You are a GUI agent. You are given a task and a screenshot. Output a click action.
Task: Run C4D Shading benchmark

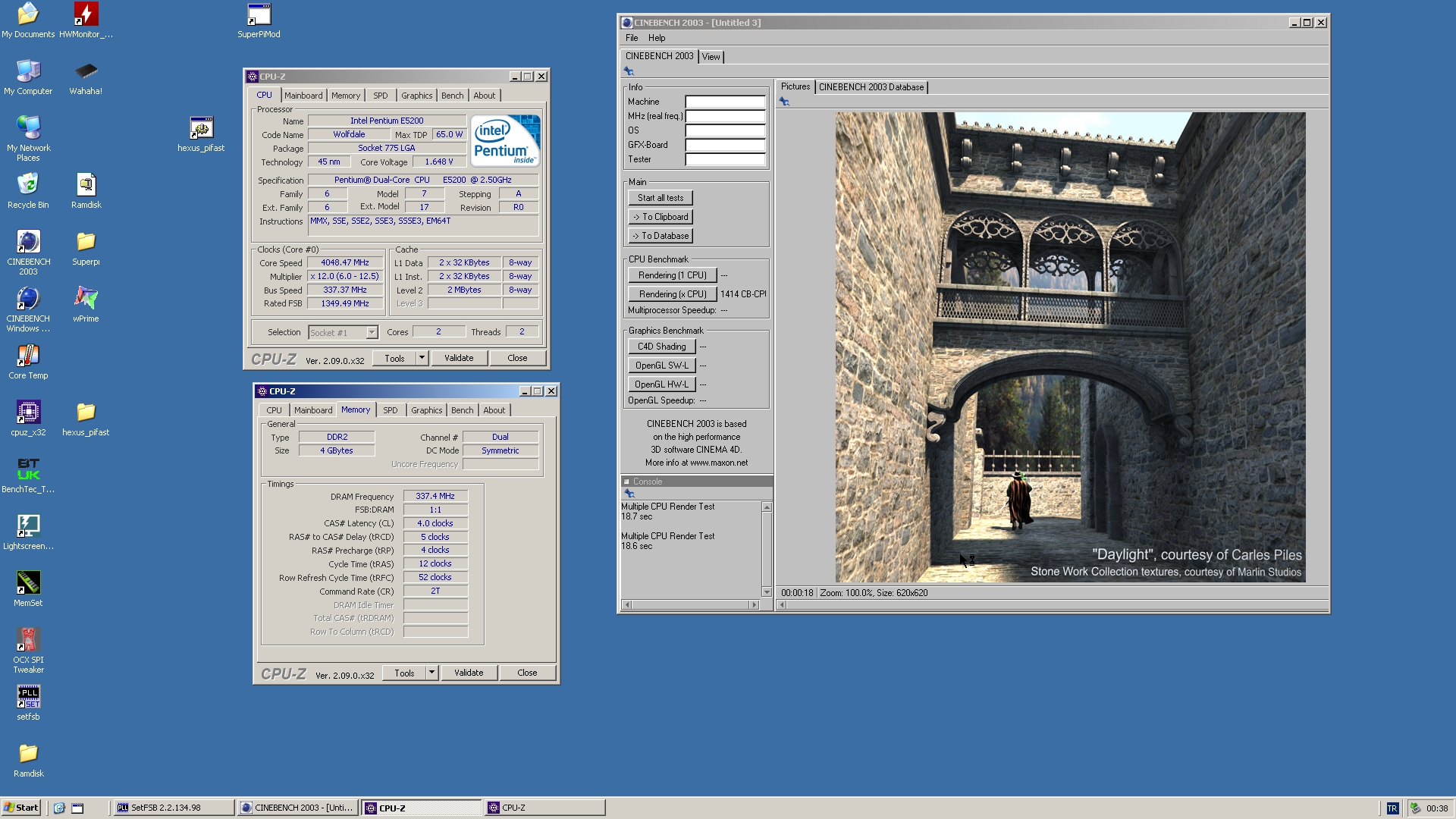(x=661, y=347)
